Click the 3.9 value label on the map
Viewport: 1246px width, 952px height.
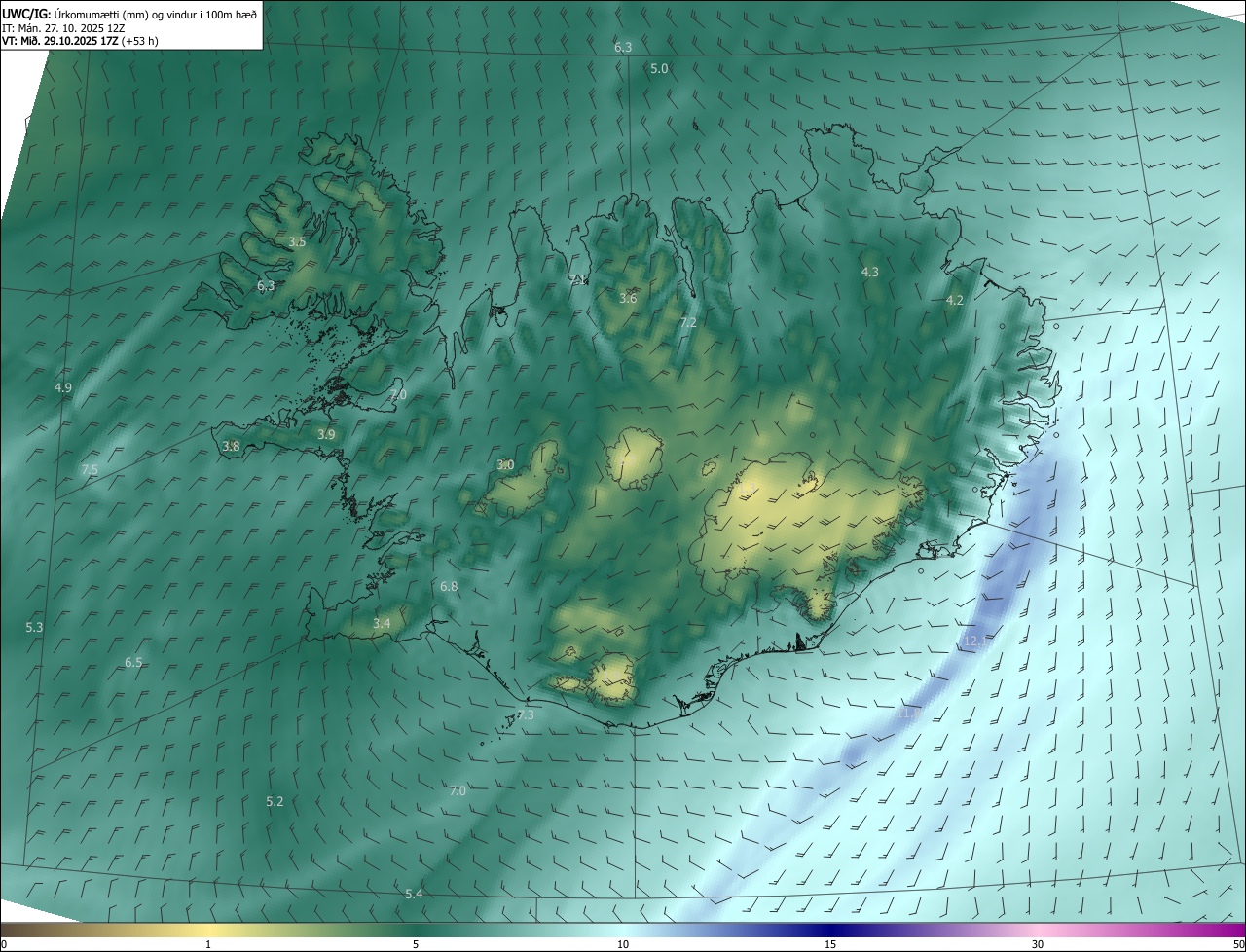[x=326, y=434]
